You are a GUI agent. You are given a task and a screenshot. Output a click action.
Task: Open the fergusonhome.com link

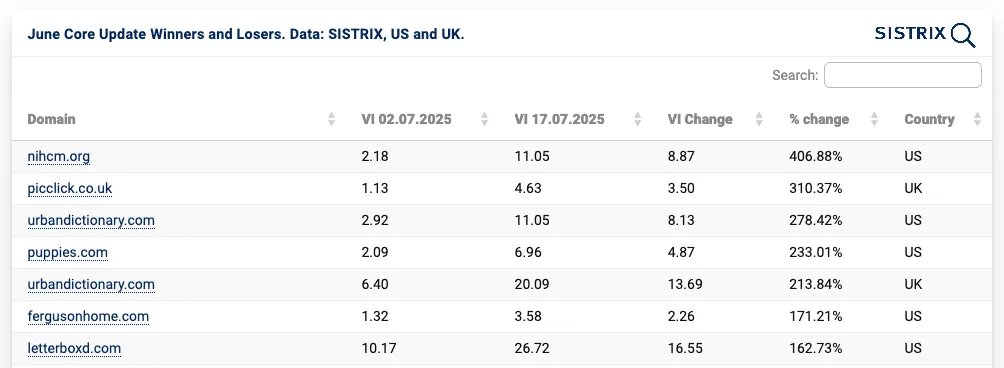(88, 316)
